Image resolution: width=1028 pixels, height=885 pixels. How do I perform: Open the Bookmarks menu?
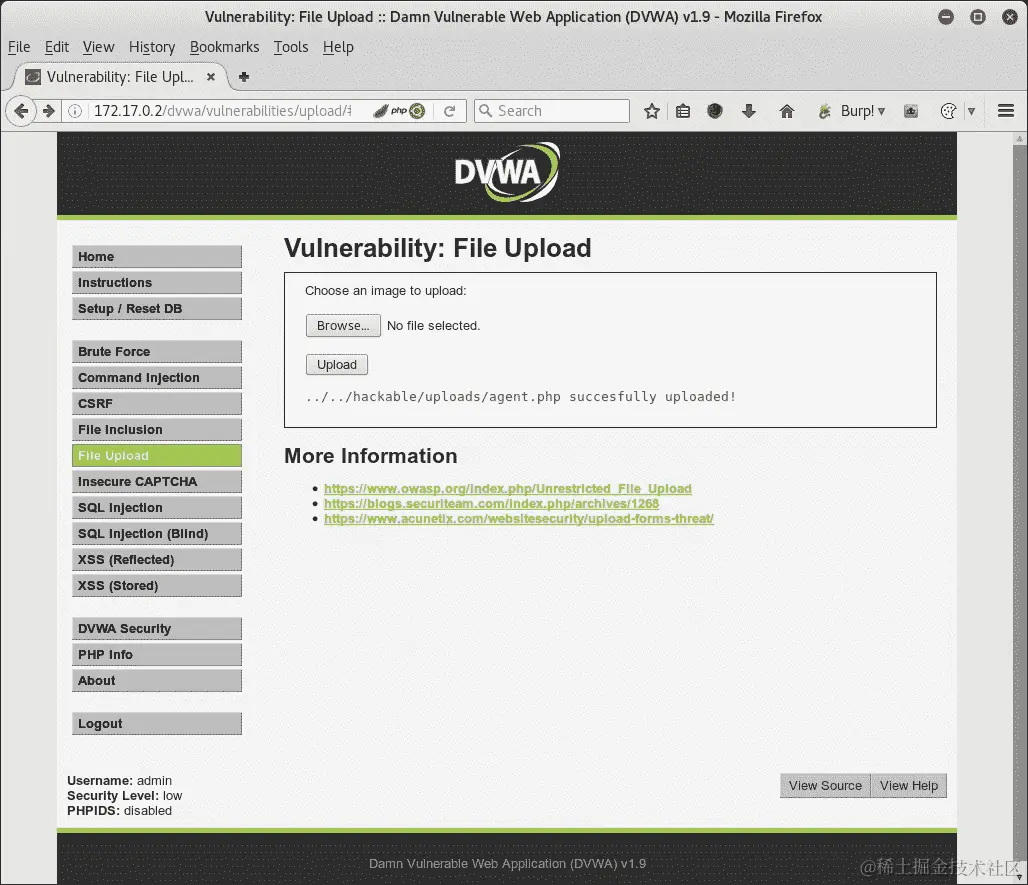click(x=224, y=47)
